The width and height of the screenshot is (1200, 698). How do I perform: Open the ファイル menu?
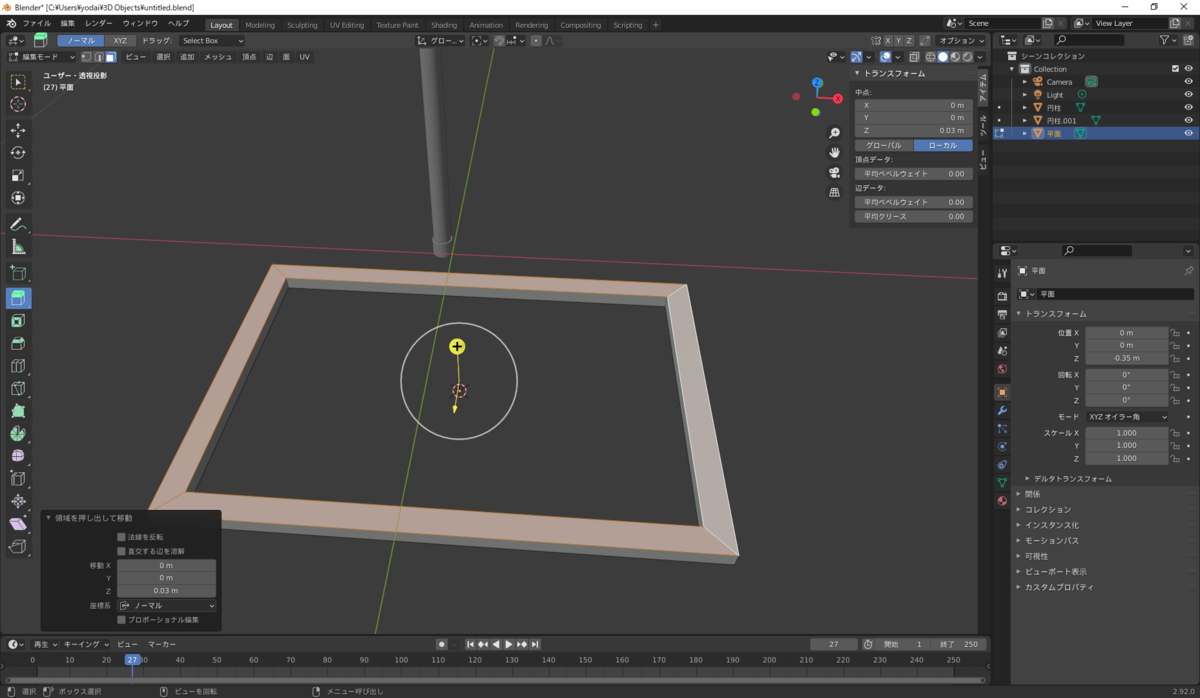(x=36, y=23)
